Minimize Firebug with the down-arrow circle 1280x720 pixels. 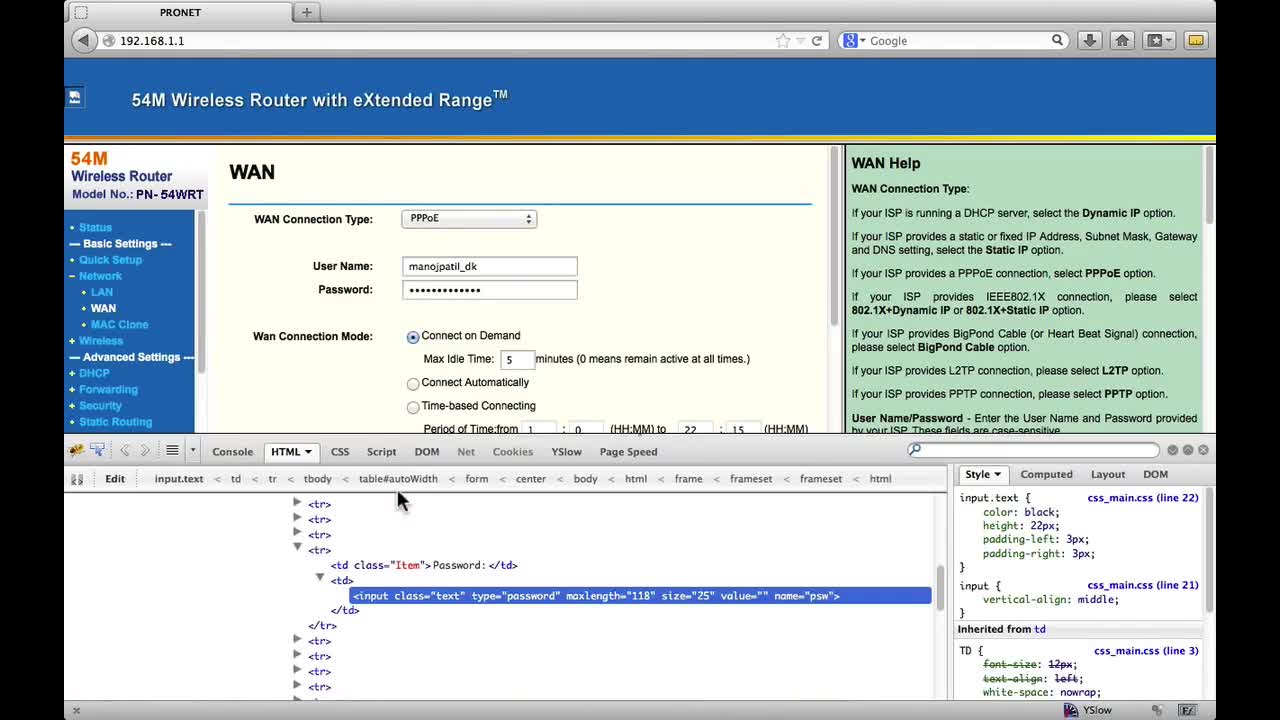(x=1173, y=450)
